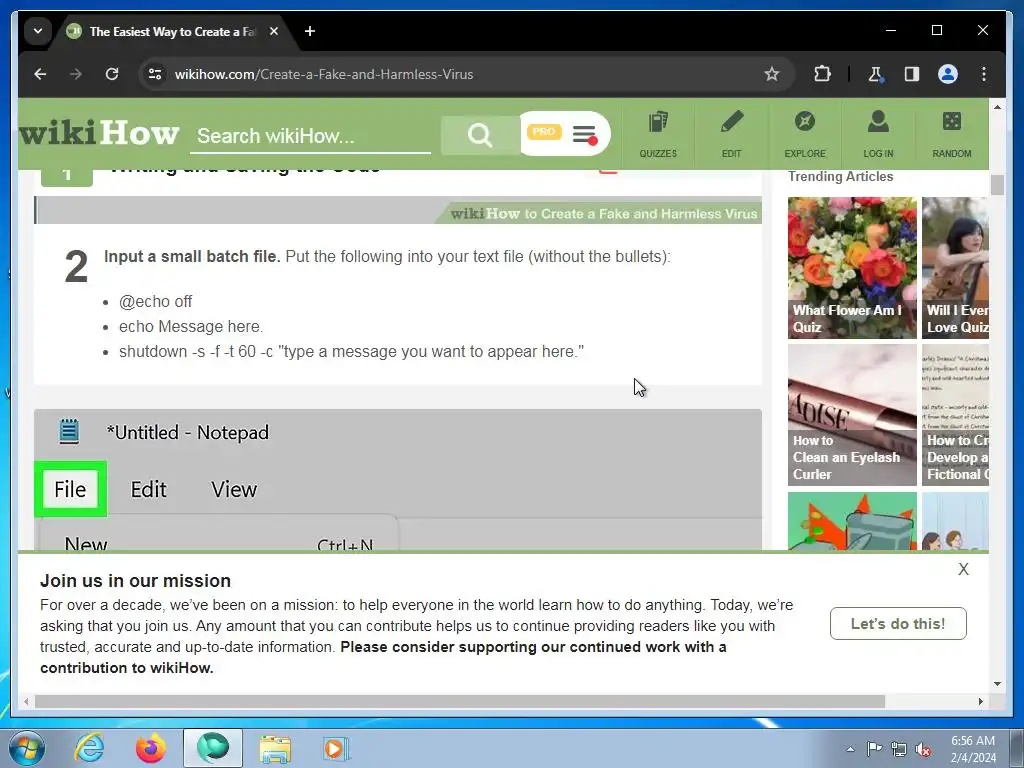Open the Chrome profile avatar

[948, 74]
